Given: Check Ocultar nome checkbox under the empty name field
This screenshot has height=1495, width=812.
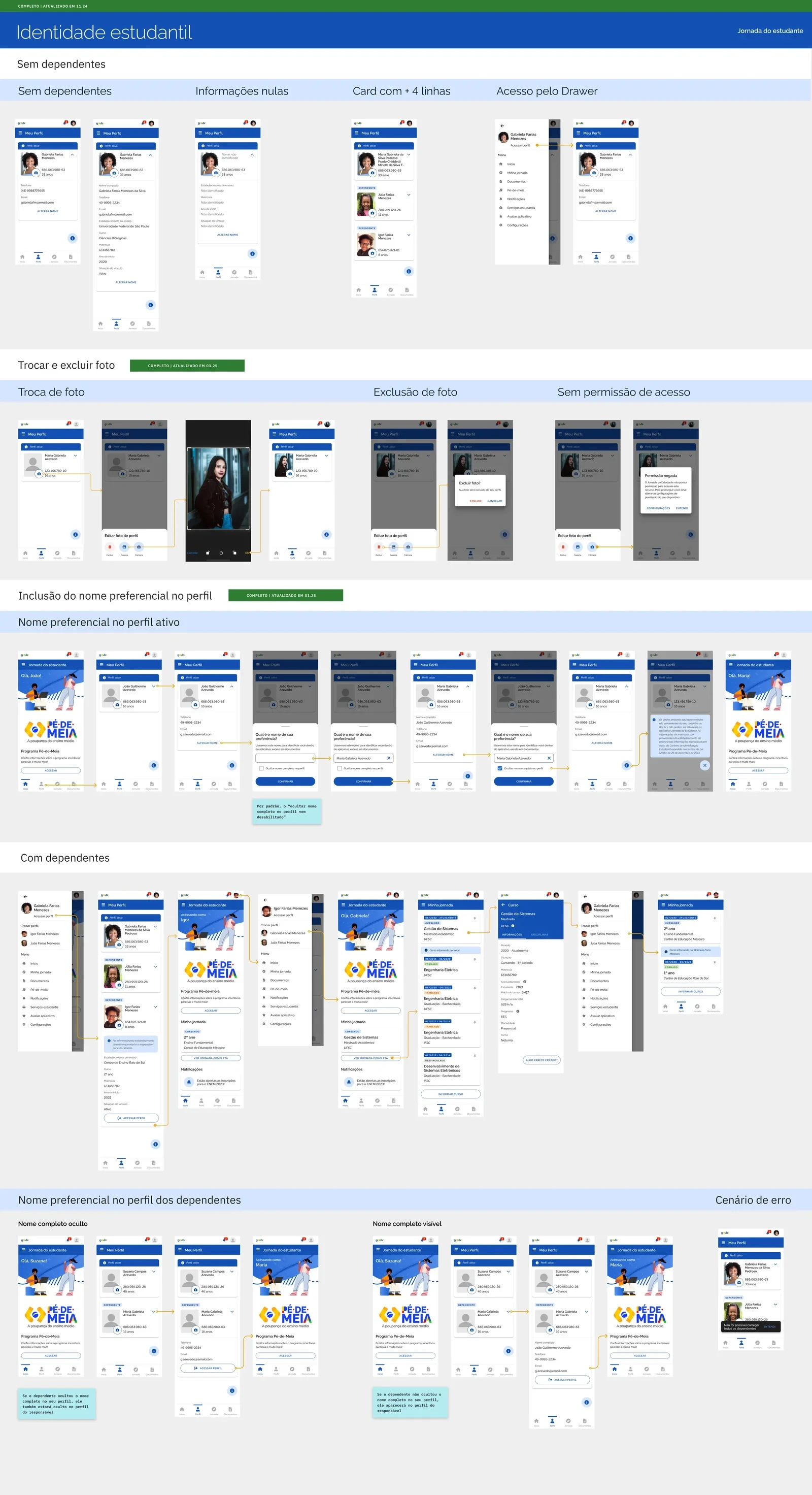Looking at the screenshot, I should click(261, 768).
